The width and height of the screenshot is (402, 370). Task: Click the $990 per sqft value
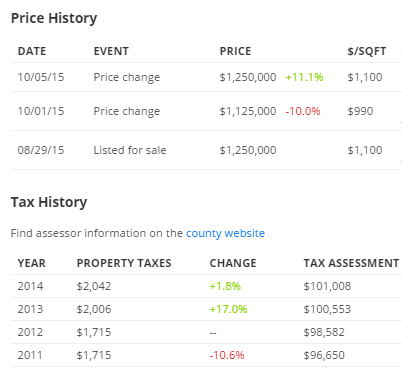[x=360, y=111]
